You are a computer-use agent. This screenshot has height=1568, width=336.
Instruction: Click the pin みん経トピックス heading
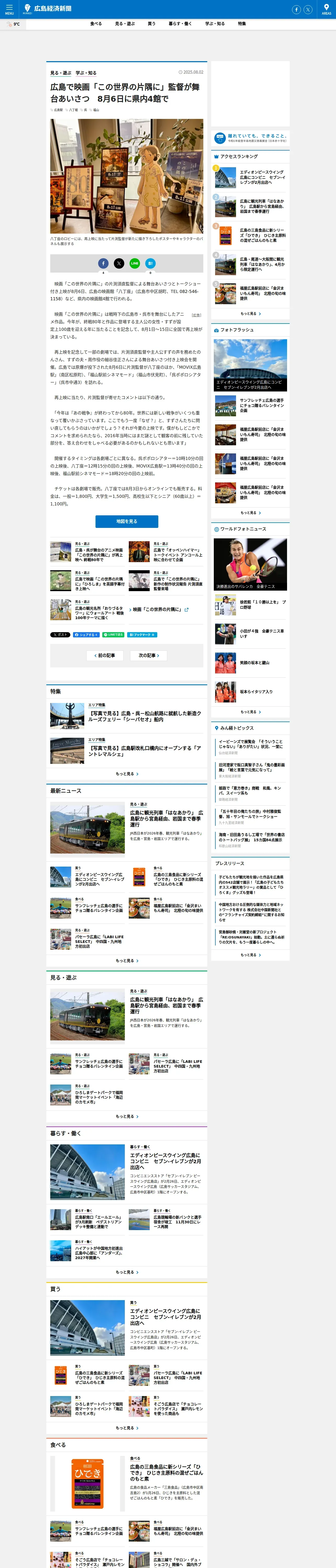pyautogui.click(x=234, y=728)
